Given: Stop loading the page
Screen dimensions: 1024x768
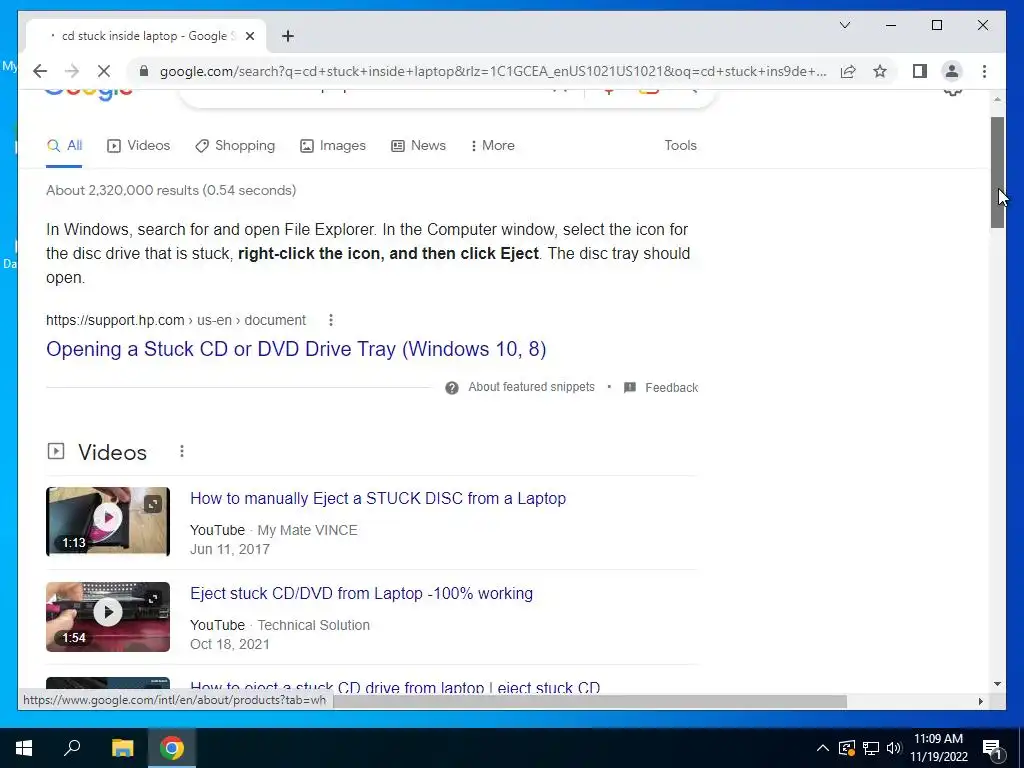Looking at the screenshot, I should 103,71.
